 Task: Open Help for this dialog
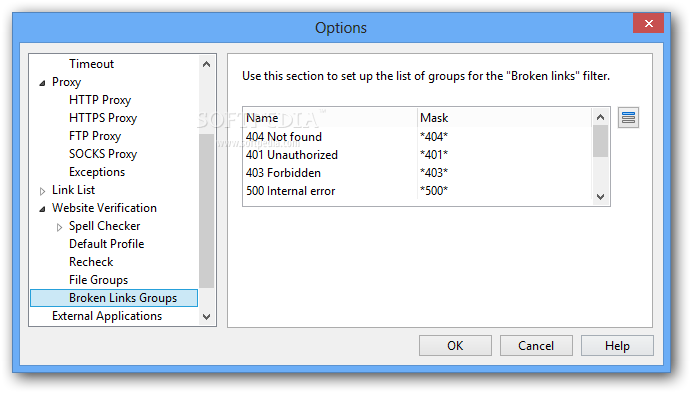tap(617, 345)
